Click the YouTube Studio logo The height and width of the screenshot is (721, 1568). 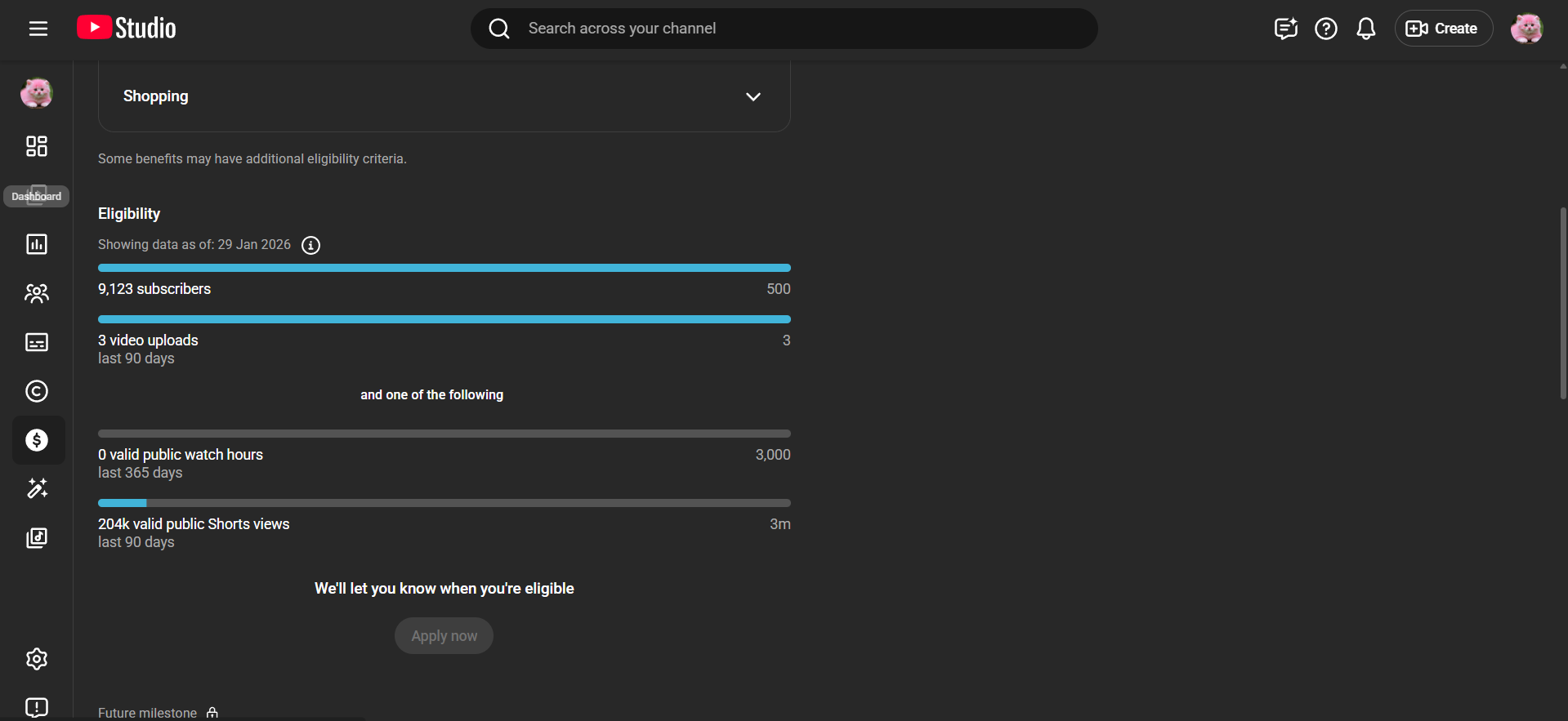127,29
